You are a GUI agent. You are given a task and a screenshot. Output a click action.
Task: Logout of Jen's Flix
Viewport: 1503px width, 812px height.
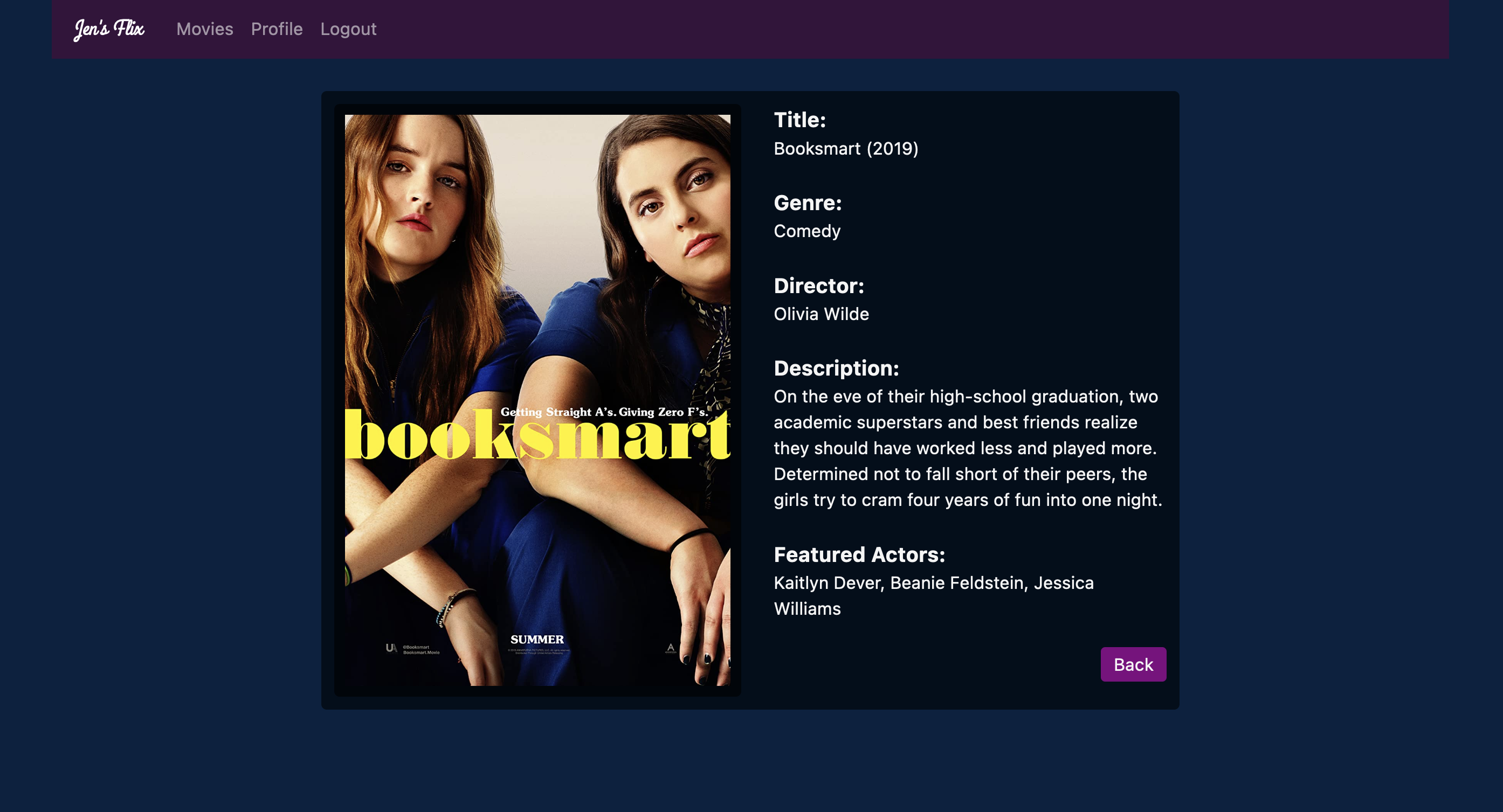348,29
